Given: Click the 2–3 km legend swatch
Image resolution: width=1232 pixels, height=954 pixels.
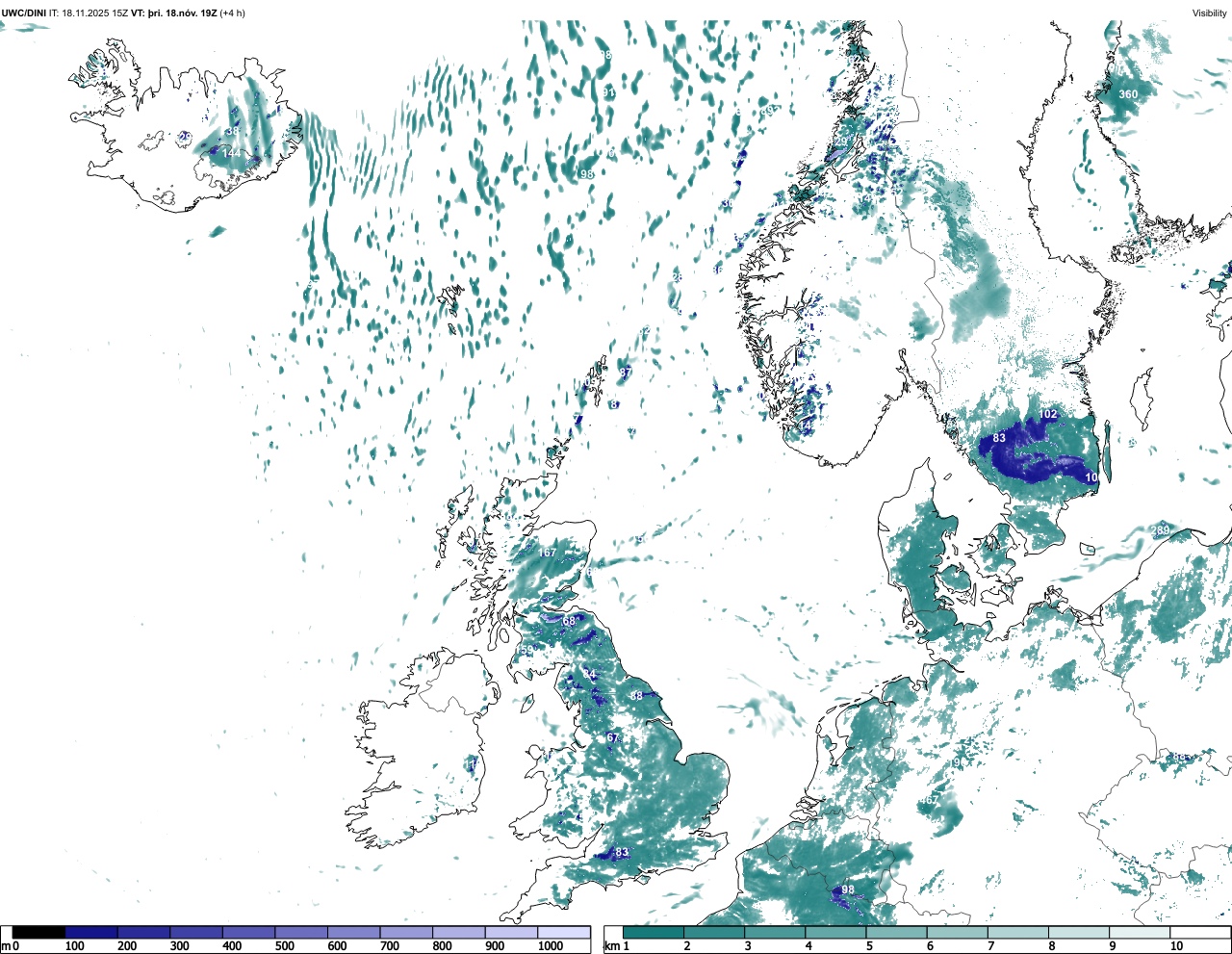Looking at the screenshot, I should click(x=714, y=933).
